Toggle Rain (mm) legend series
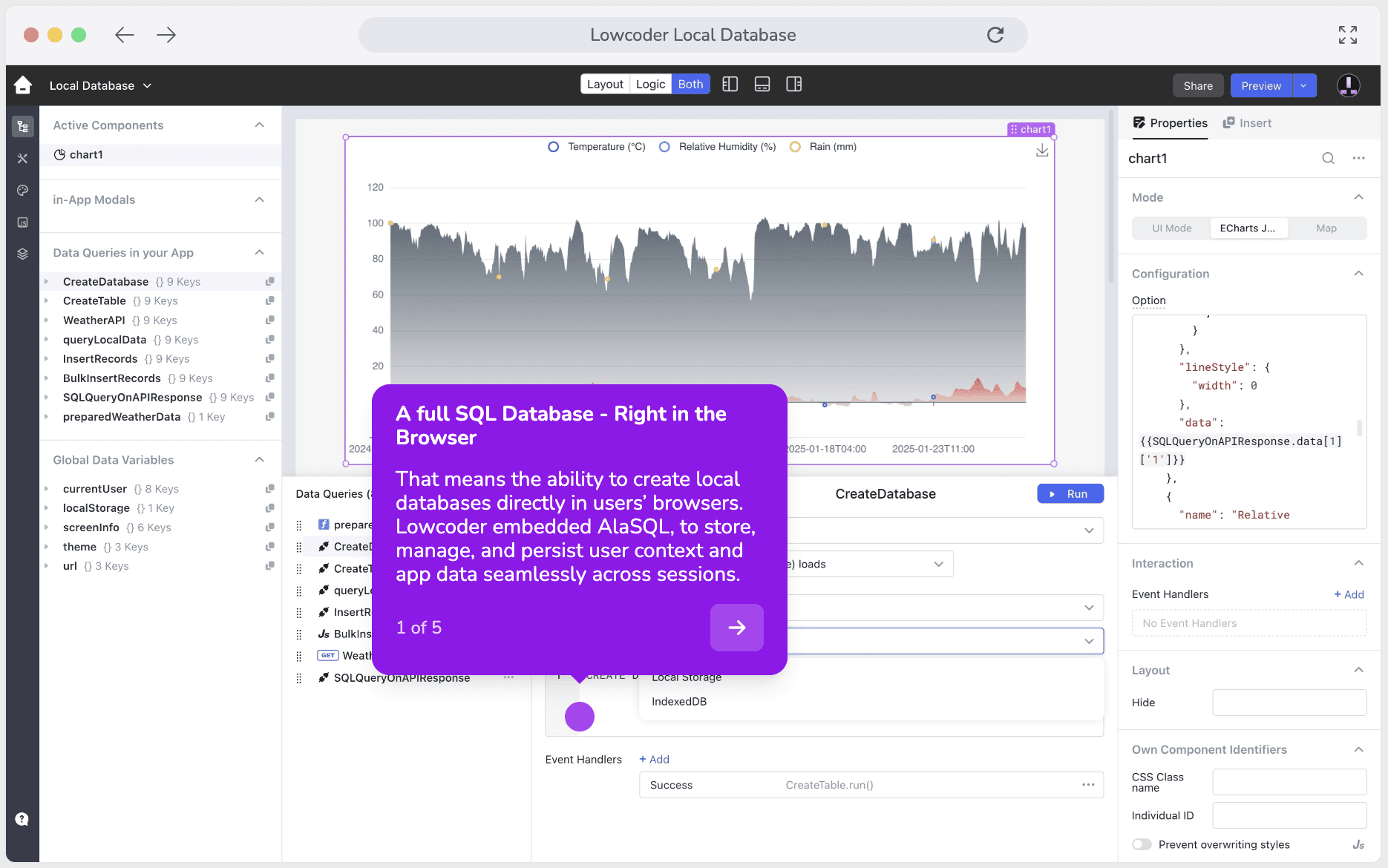Screen dimensions: 1388x868 tap(823, 147)
